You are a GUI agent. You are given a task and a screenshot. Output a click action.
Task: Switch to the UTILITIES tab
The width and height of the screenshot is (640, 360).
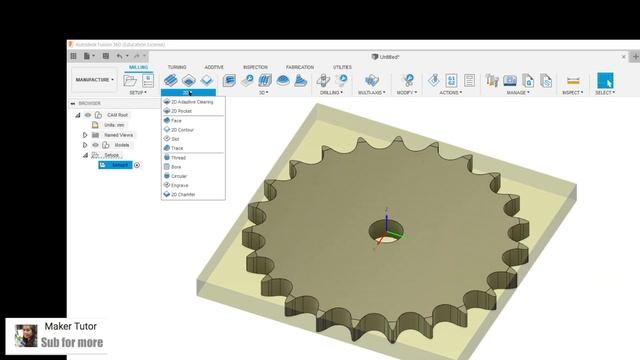[x=342, y=67]
